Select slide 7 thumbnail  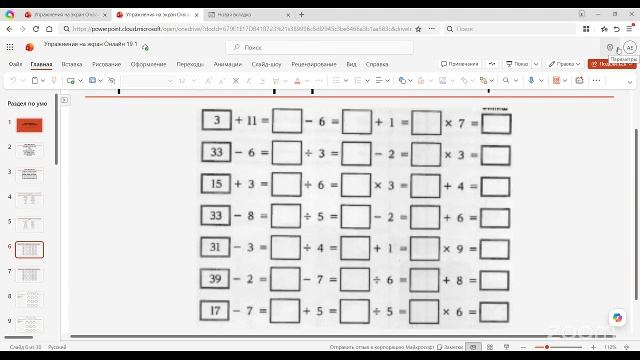pyautogui.click(x=29, y=275)
